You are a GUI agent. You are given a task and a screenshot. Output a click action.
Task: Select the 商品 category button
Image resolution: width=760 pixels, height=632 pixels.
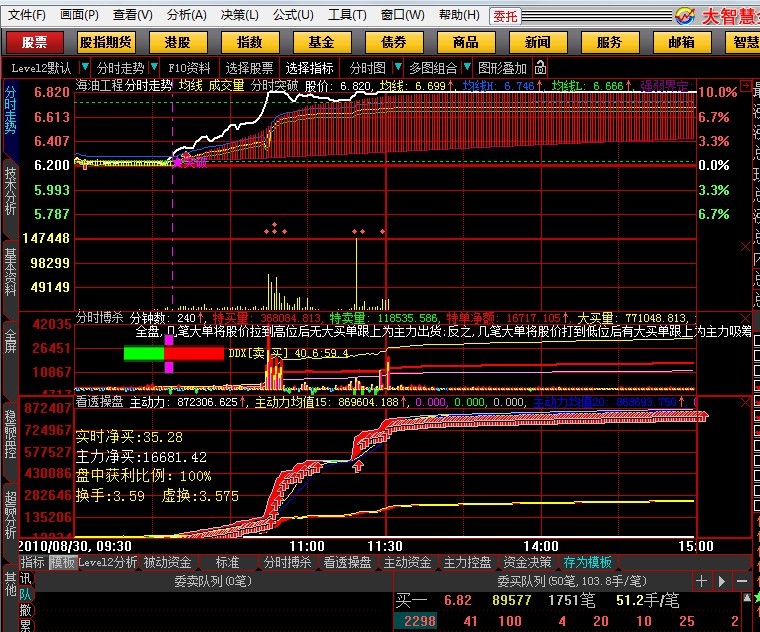(x=466, y=43)
